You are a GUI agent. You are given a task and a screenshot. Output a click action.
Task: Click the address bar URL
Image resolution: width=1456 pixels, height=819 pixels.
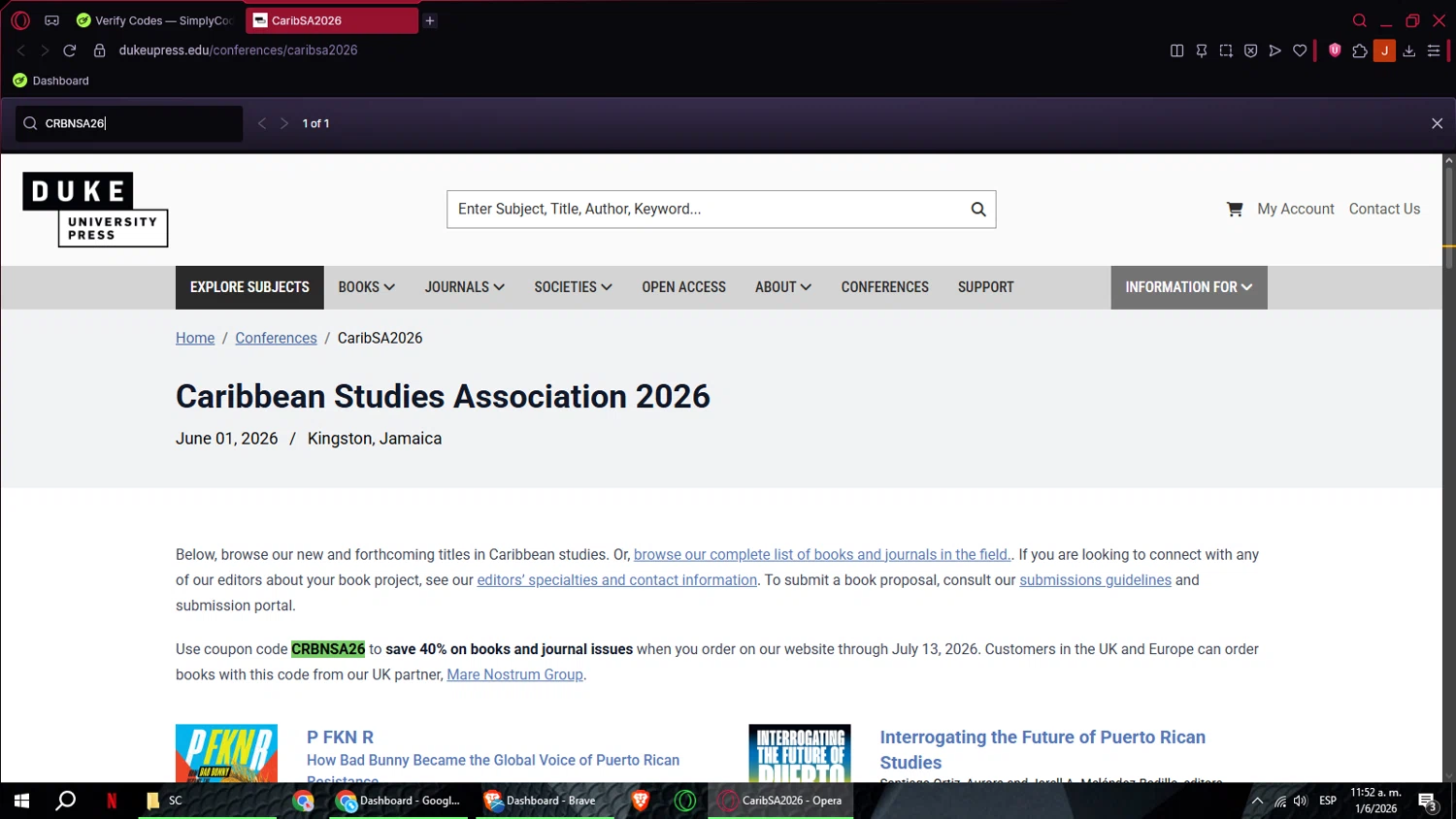(x=238, y=50)
